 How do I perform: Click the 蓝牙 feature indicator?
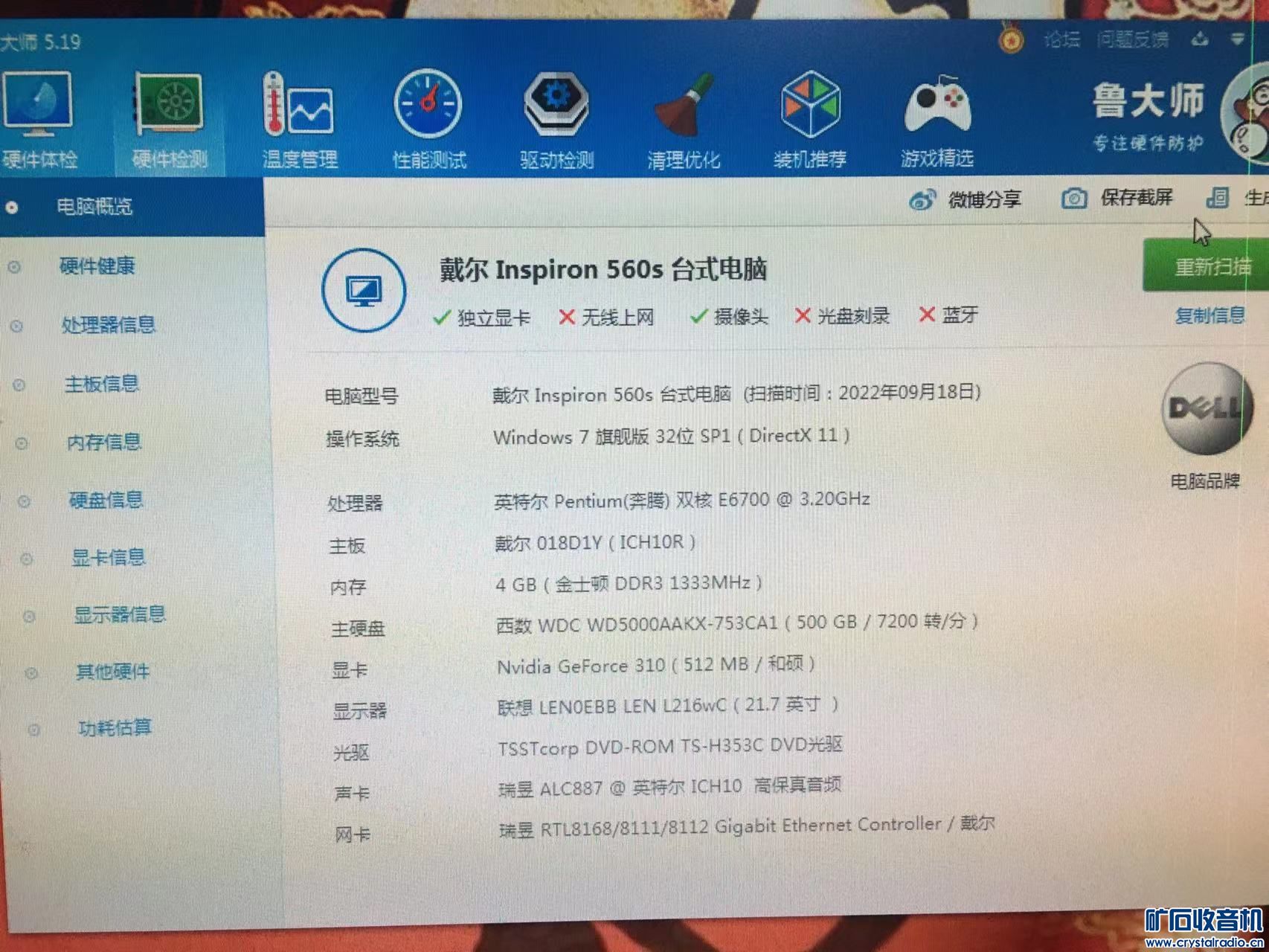pyautogui.click(x=948, y=315)
